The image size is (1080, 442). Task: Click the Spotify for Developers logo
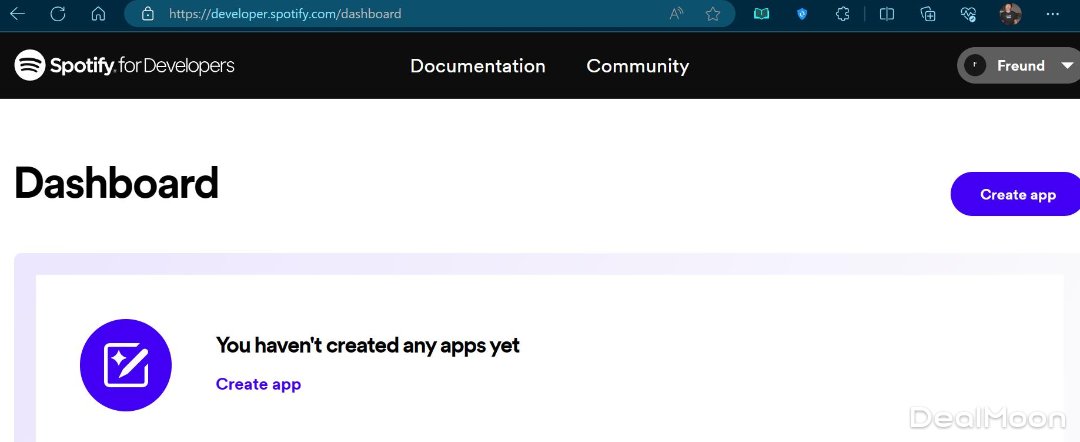[x=125, y=66]
